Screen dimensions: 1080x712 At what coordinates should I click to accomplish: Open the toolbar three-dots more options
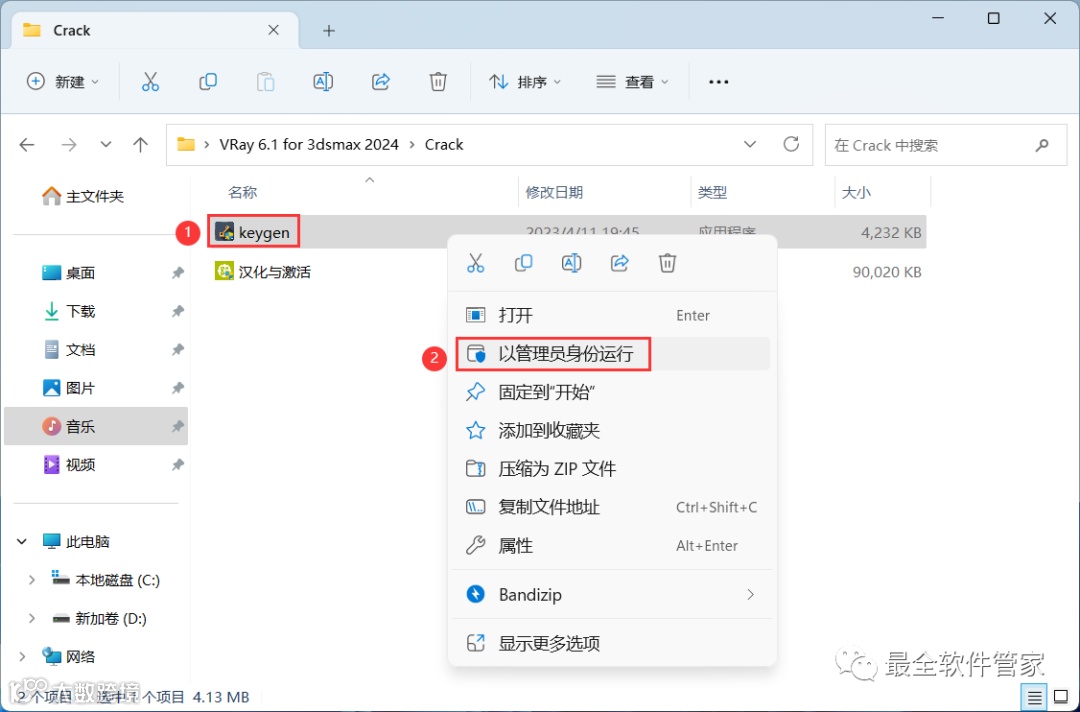tap(718, 82)
